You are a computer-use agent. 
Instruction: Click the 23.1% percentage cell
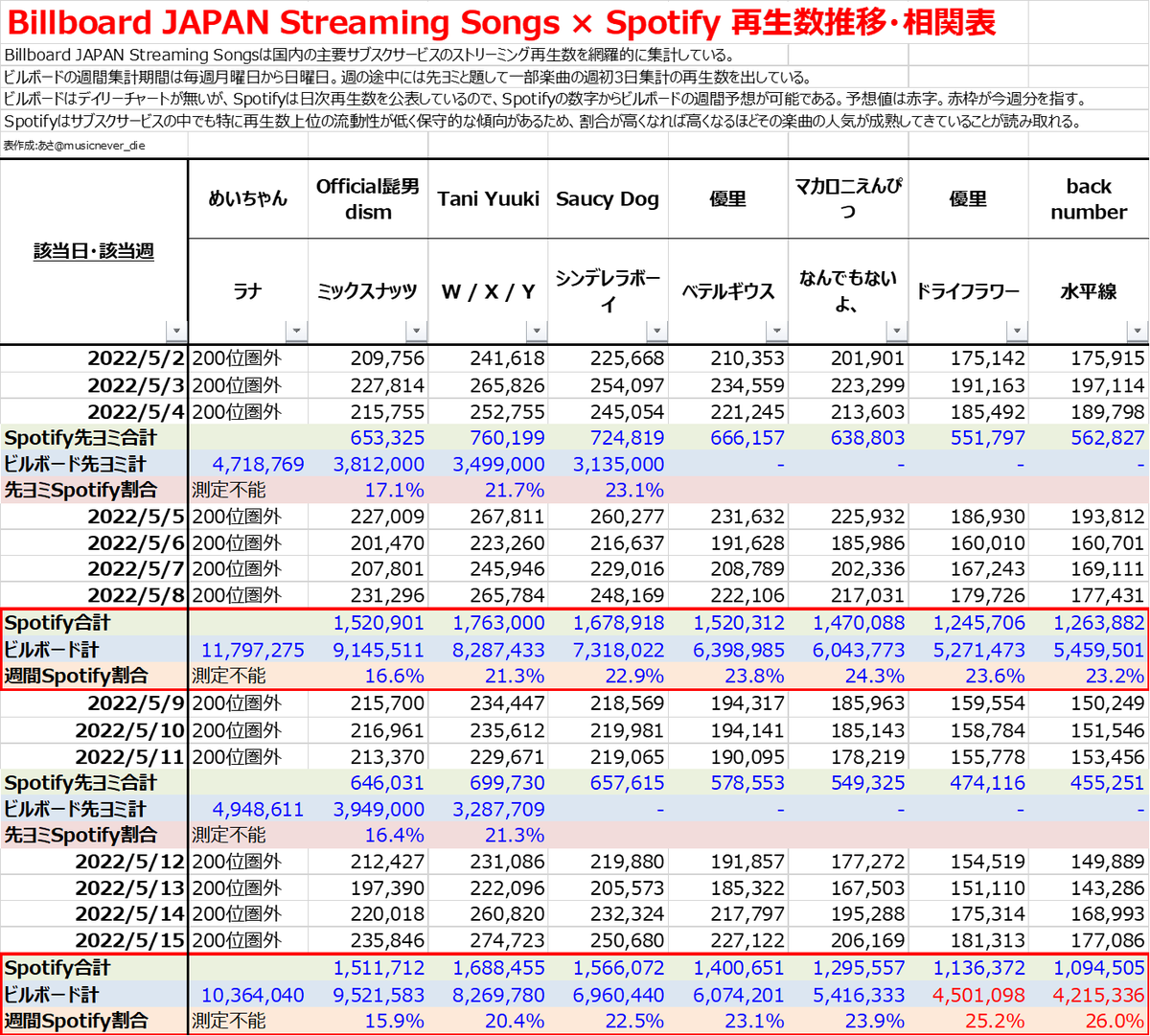(x=608, y=490)
